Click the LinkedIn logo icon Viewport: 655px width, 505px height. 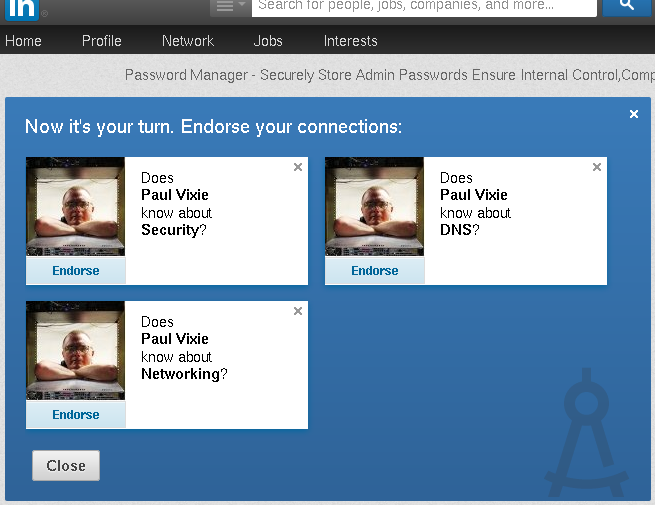click(22, 8)
